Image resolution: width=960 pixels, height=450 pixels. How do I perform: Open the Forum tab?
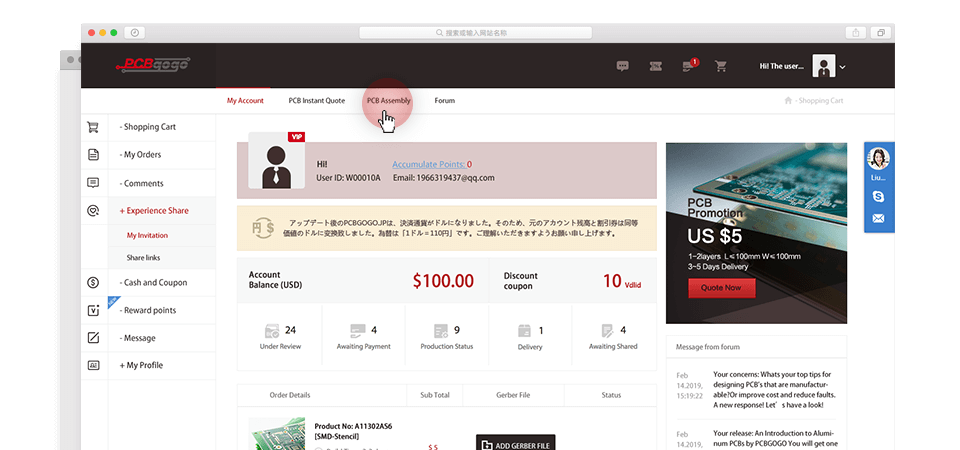444,101
